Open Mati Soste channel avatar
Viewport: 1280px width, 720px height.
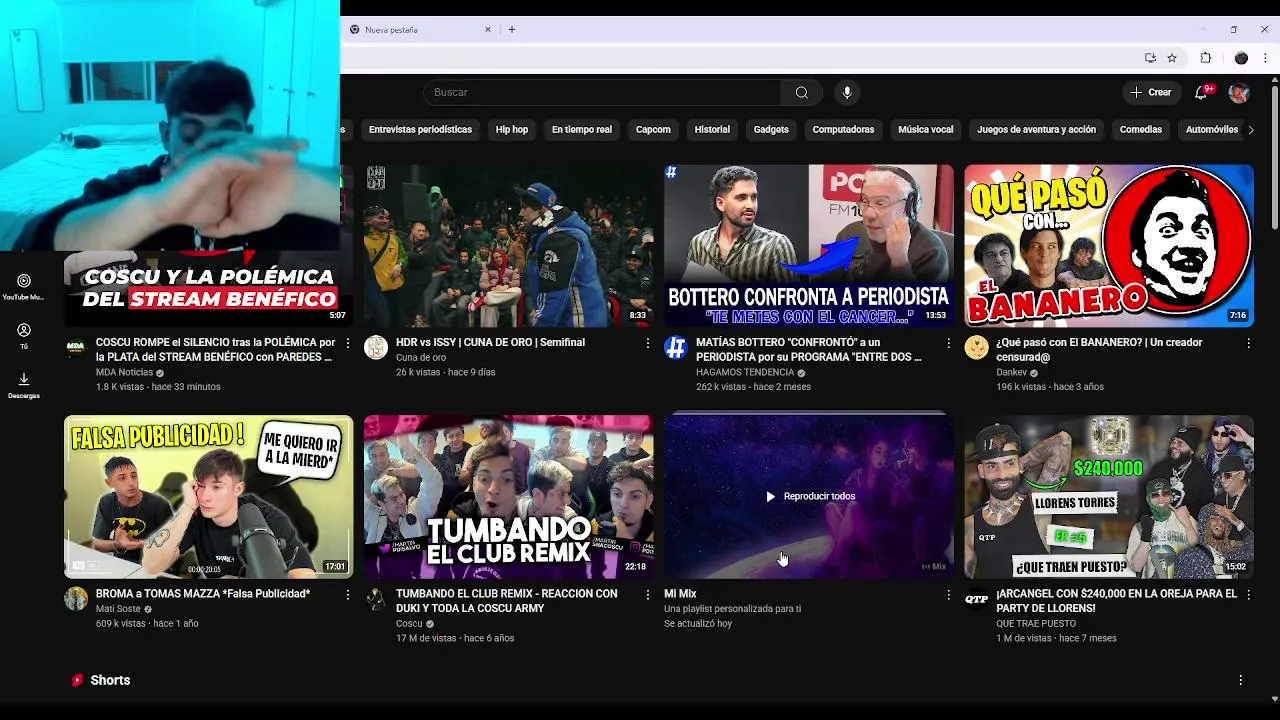coord(76,599)
